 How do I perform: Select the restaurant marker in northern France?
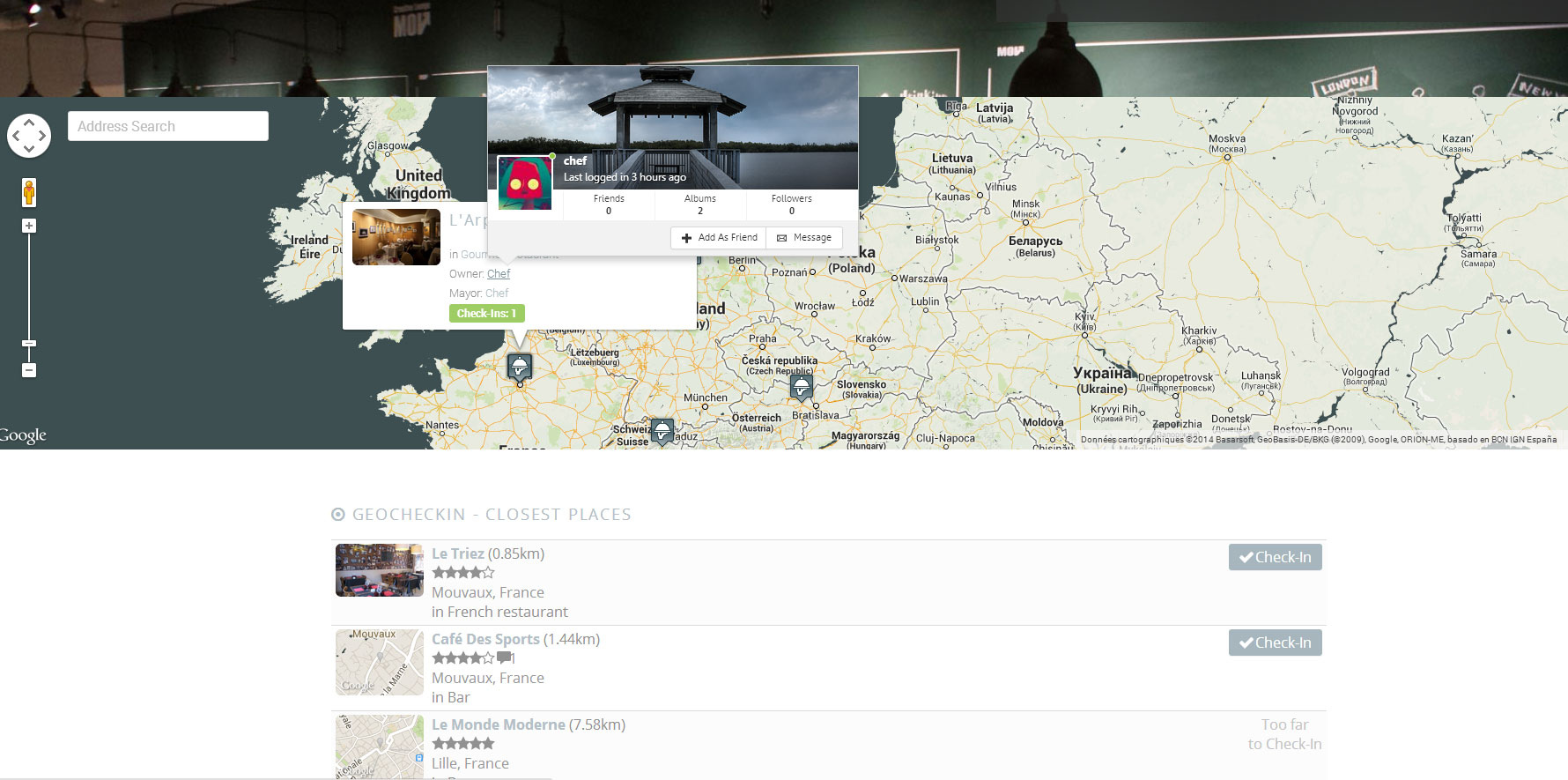[520, 366]
